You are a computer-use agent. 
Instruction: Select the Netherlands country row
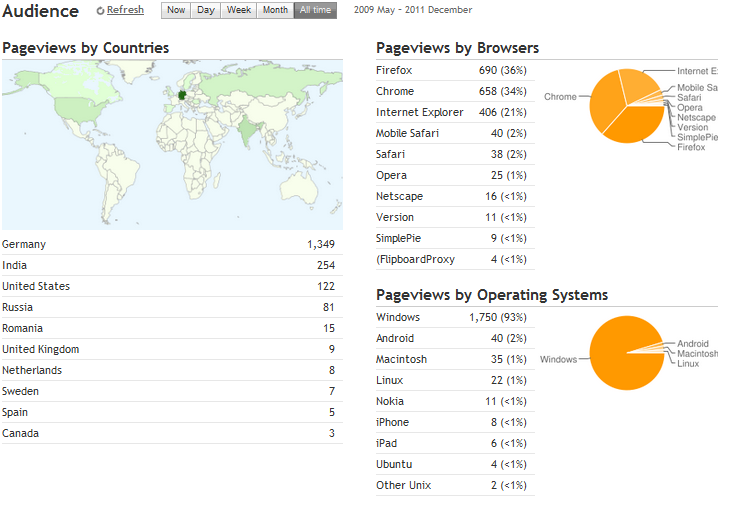[x=172, y=370]
